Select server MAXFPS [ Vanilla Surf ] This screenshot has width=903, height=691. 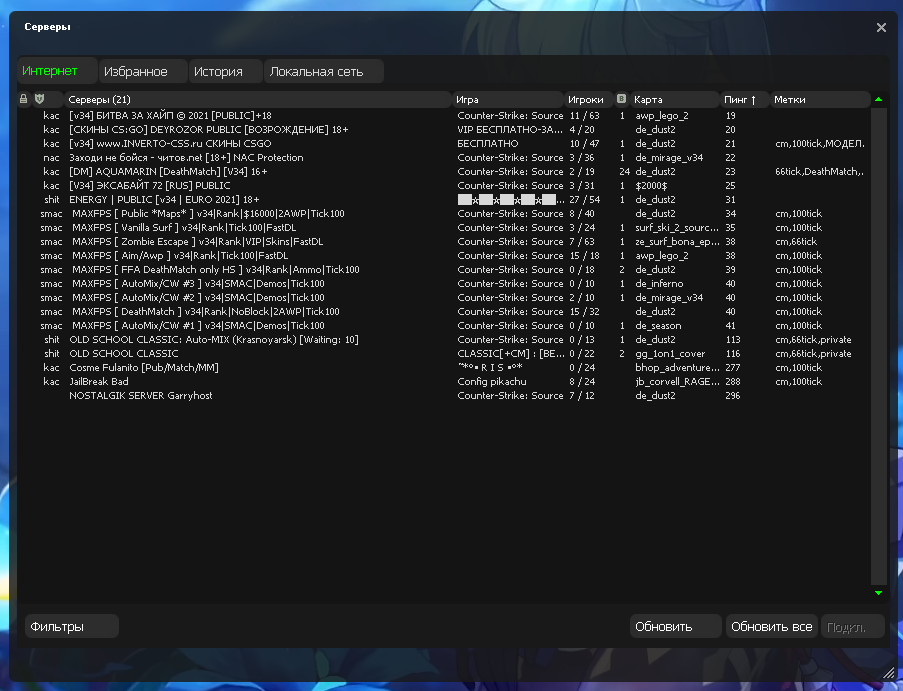(x=443, y=227)
